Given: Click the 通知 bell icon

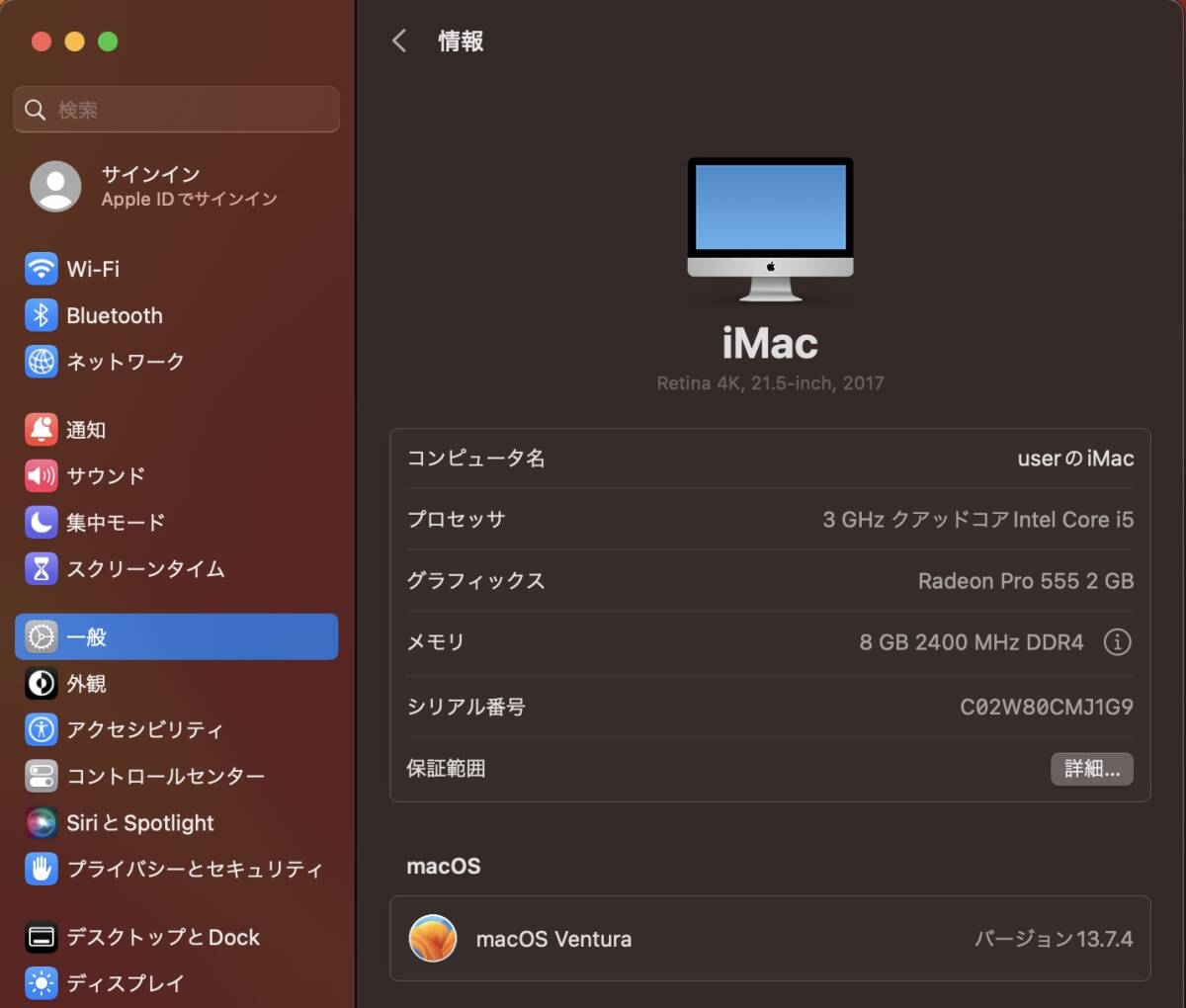Looking at the screenshot, I should [x=42, y=430].
